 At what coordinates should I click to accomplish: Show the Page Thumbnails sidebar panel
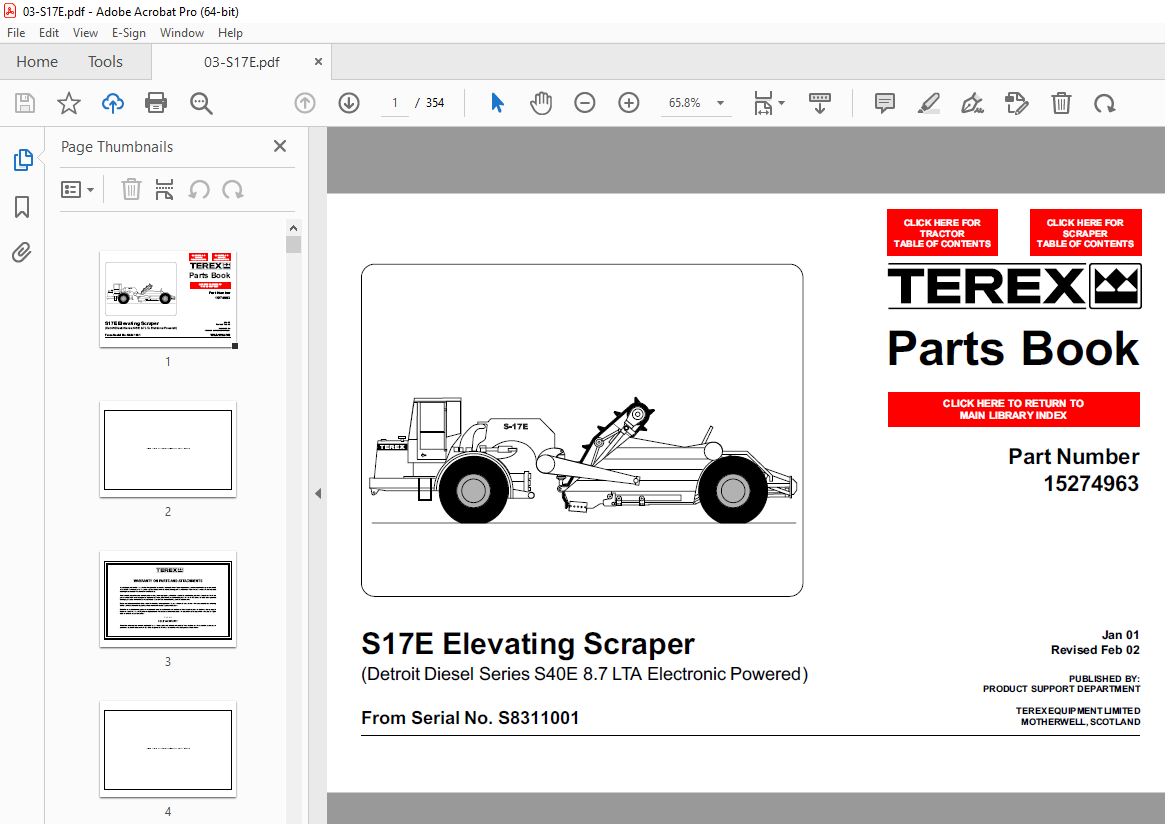(x=23, y=160)
